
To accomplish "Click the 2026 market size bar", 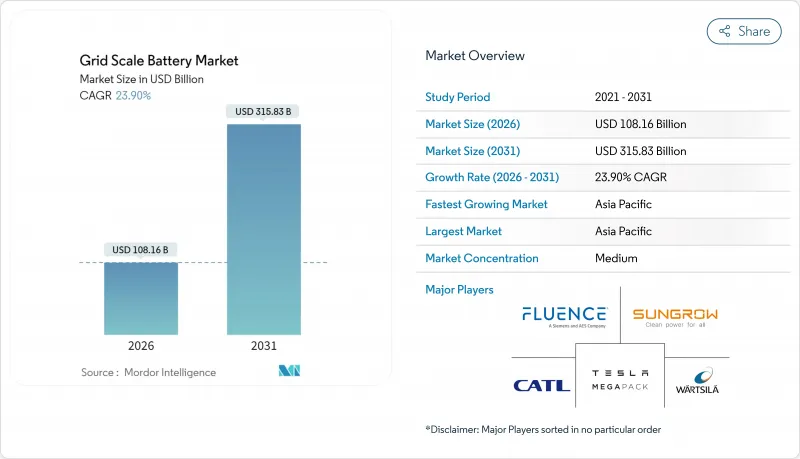I will [x=141, y=298].
